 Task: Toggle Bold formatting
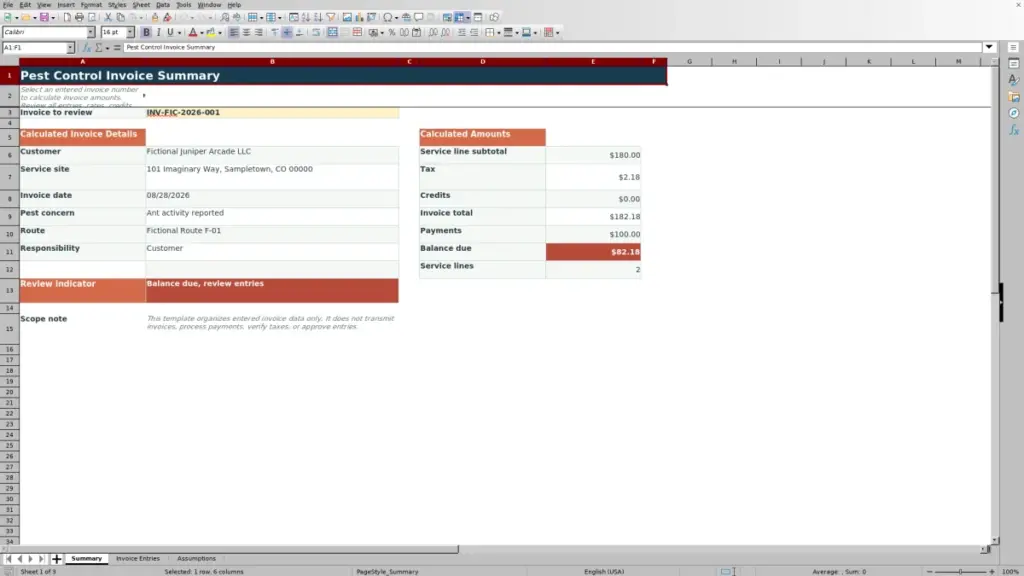pyautogui.click(x=146, y=33)
